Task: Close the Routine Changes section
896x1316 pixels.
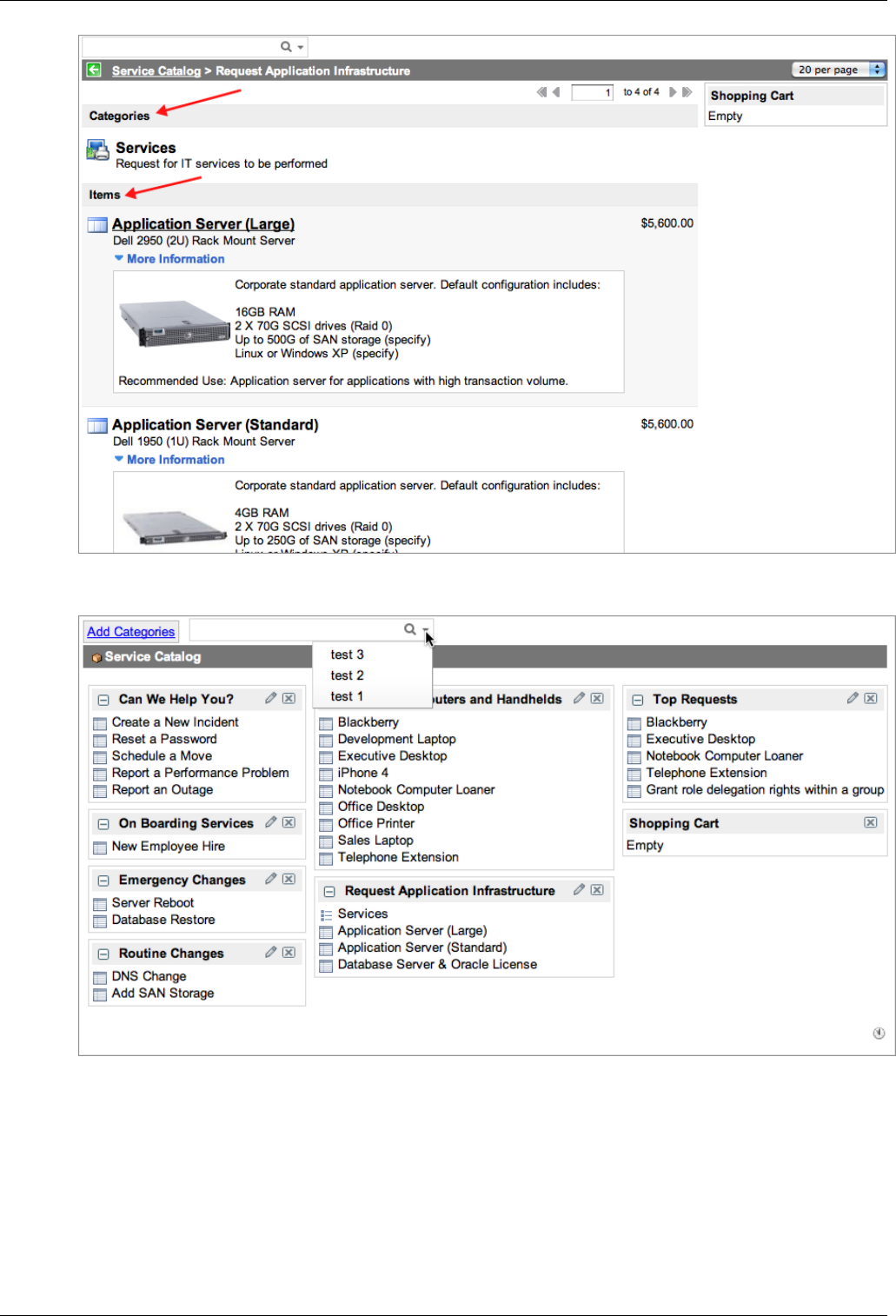Action: tap(289, 953)
